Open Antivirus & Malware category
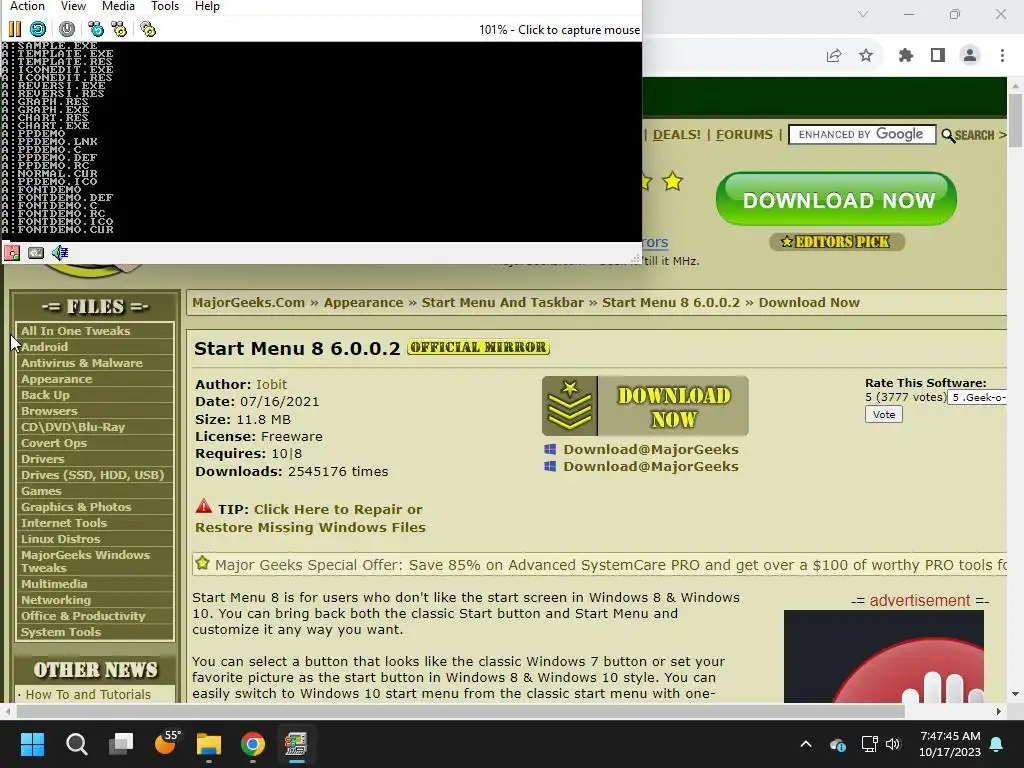Viewport: 1024px width, 768px height. pos(82,363)
